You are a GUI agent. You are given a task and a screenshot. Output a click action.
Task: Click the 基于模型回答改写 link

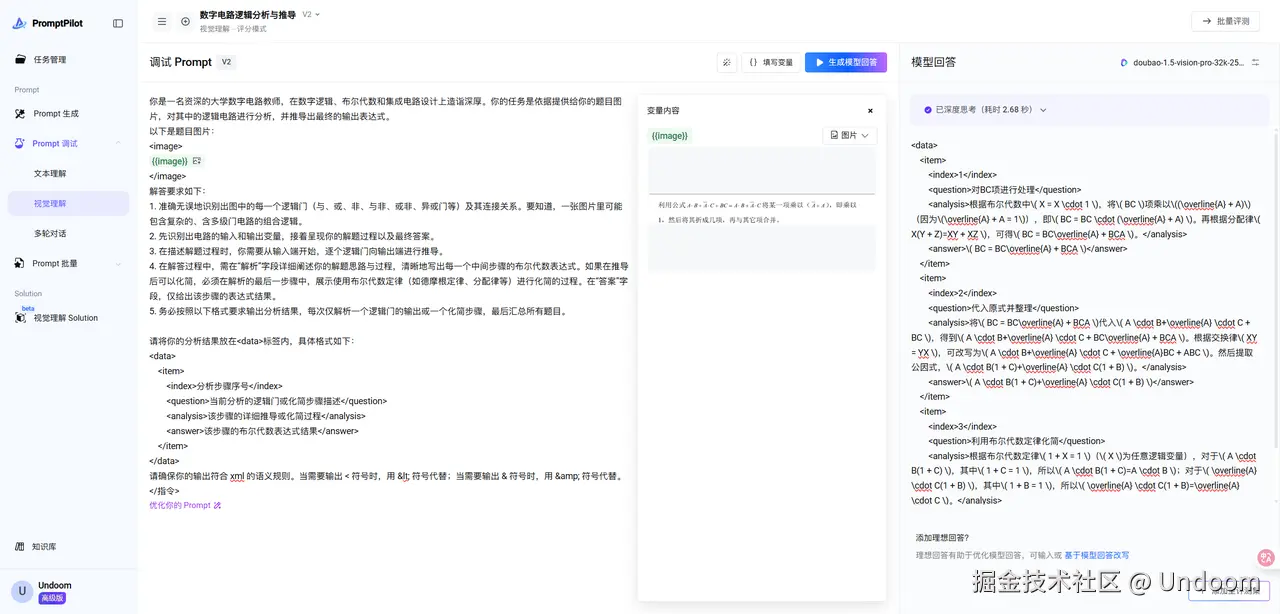coord(1097,555)
